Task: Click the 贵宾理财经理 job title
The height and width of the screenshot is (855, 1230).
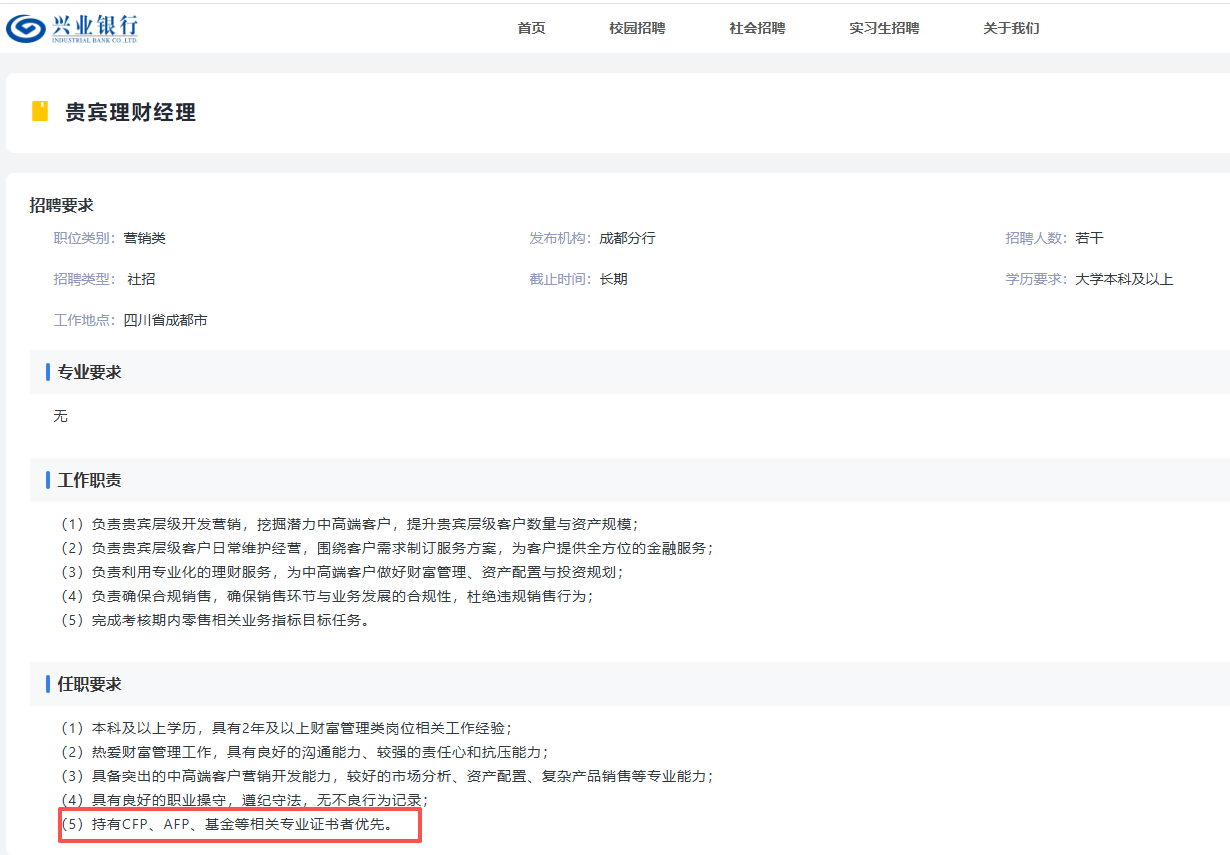Action: [x=130, y=112]
